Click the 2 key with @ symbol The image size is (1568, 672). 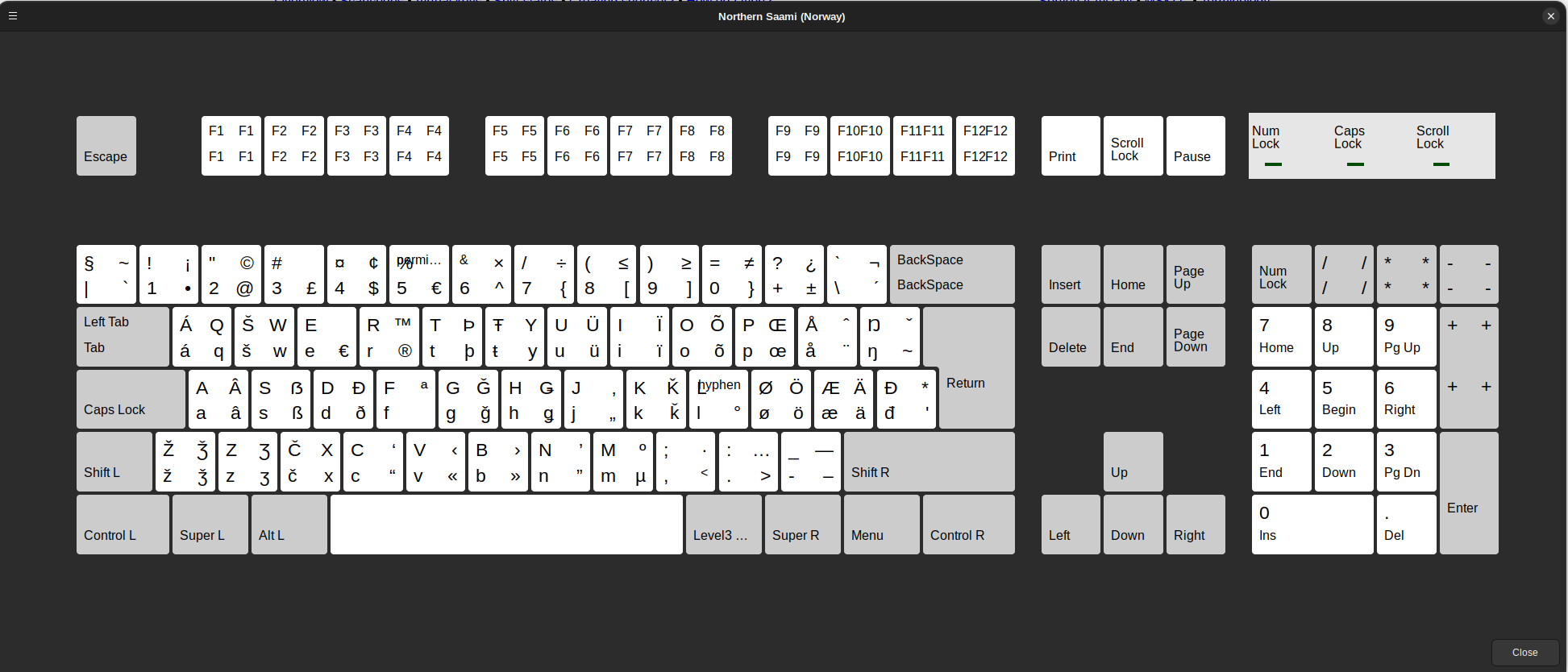click(231, 274)
